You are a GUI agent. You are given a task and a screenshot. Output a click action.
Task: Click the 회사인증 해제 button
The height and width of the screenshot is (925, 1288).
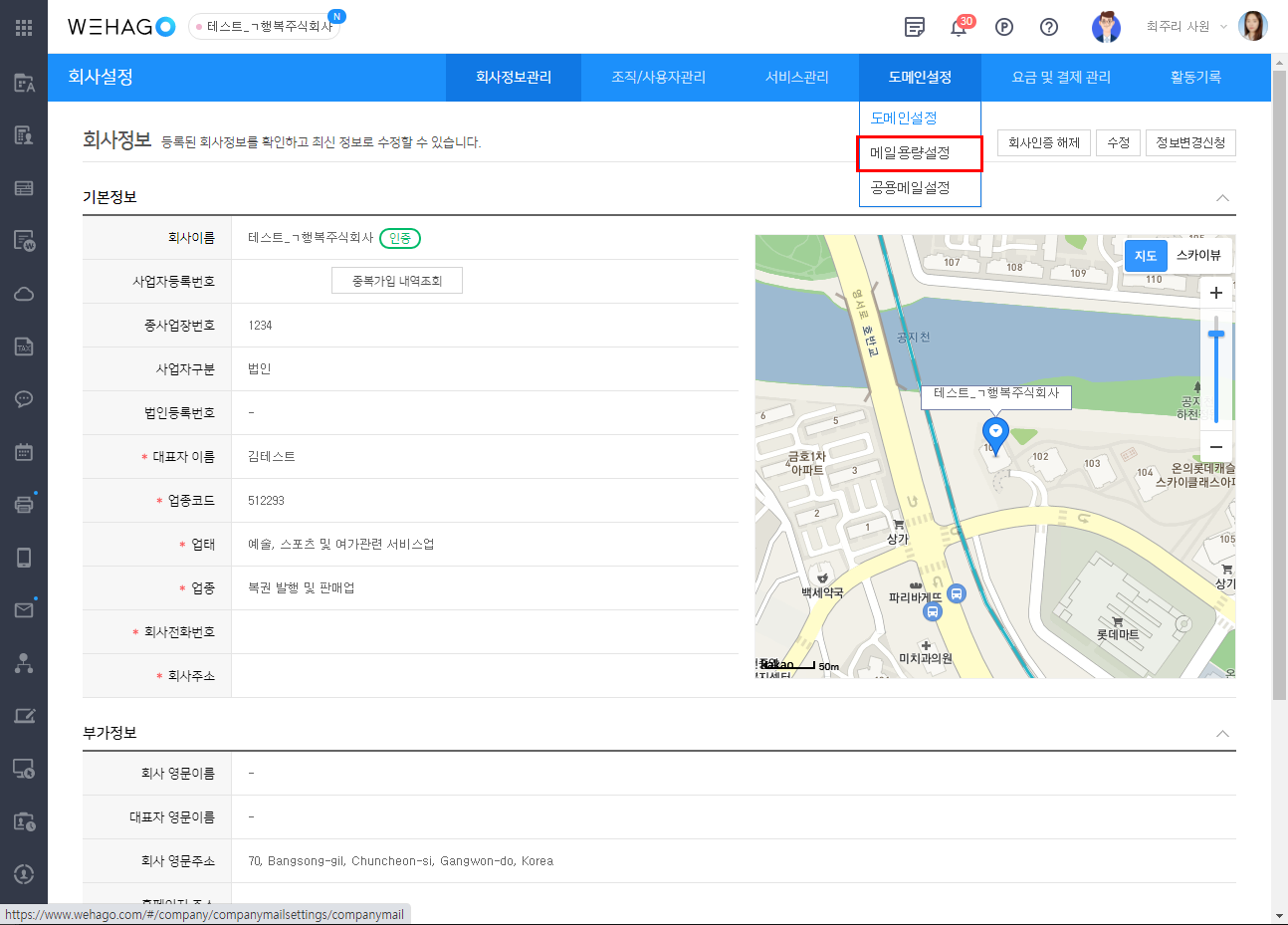[1043, 143]
